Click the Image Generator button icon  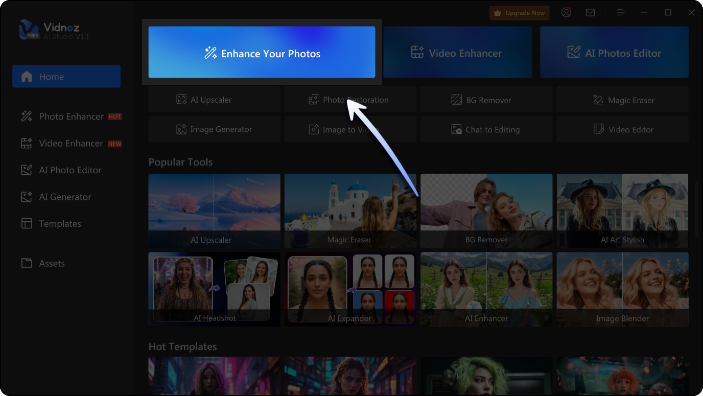click(x=181, y=129)
